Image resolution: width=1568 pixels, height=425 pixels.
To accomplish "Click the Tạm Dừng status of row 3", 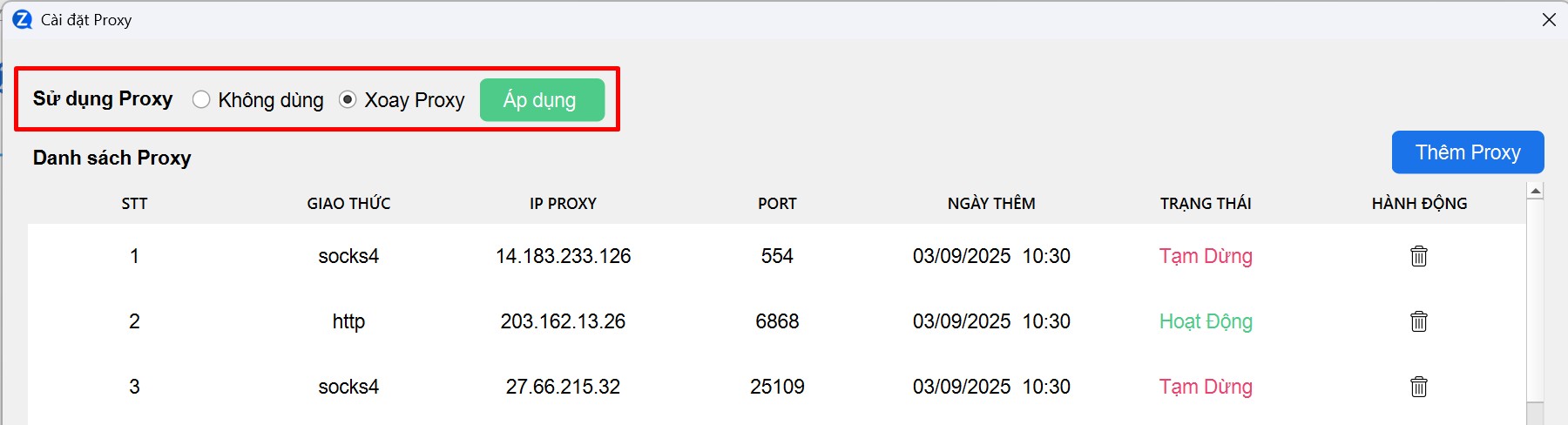I will coord(1205,387).
